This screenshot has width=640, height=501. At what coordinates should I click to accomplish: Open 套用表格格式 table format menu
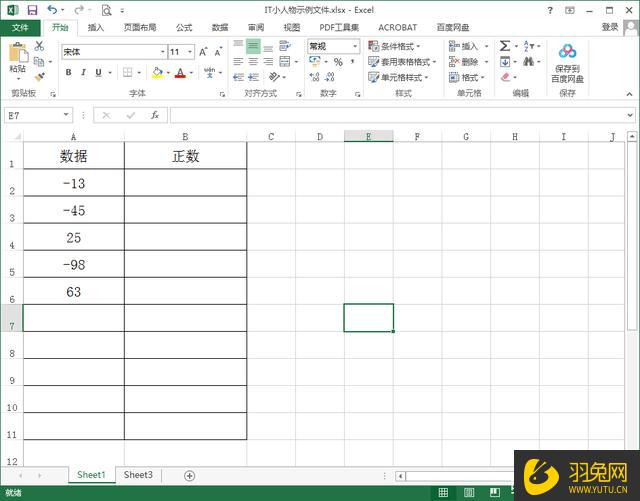402,62
